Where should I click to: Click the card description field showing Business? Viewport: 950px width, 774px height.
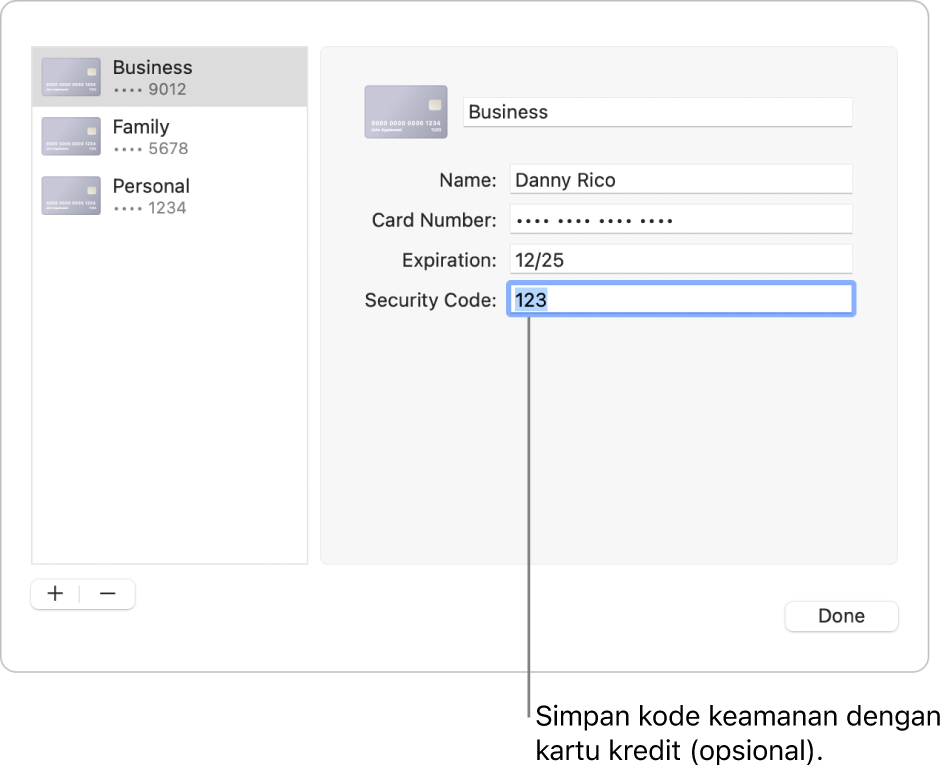click(657, 112)
